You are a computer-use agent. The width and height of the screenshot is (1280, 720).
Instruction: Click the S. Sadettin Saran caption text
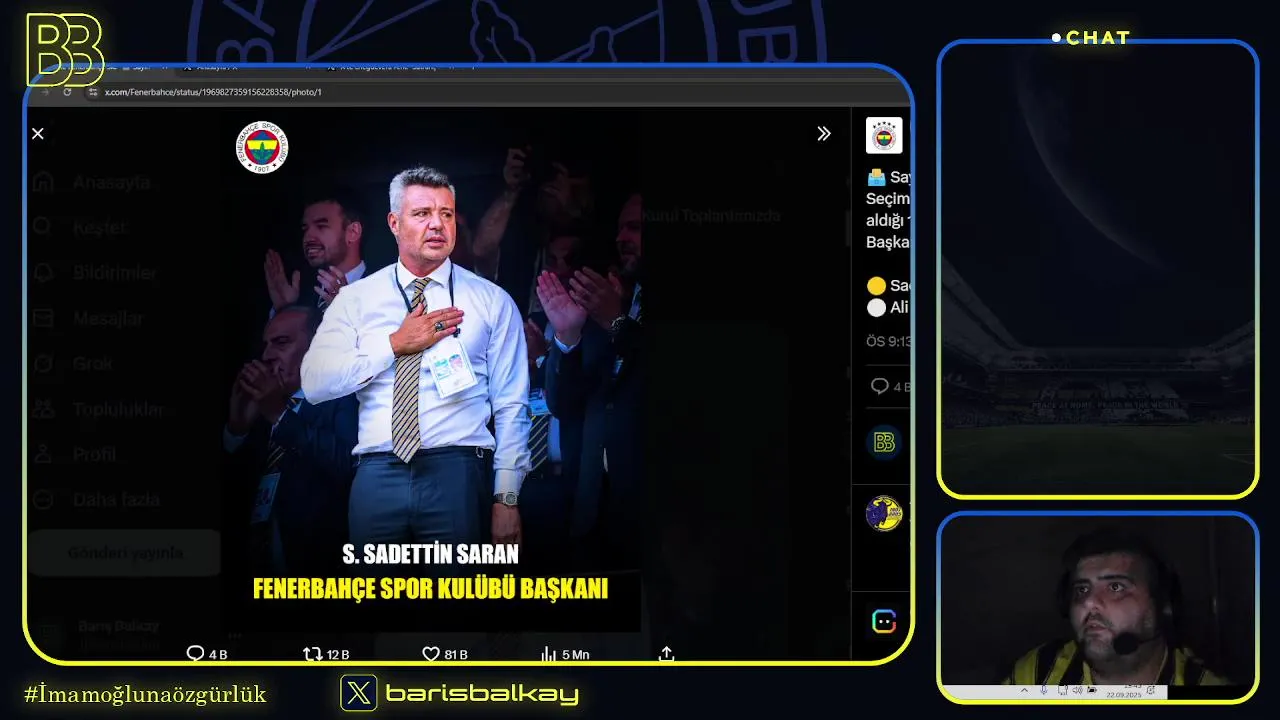click(430, 554)
